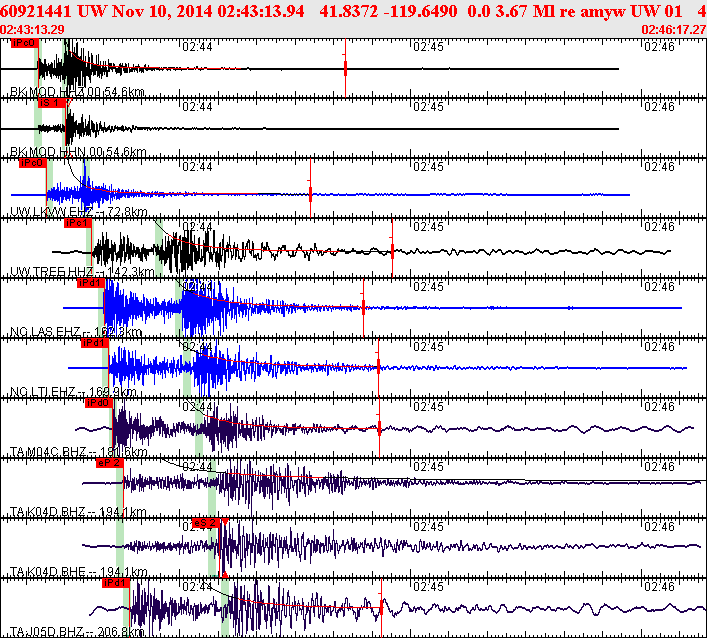Click the red coda end marker on NC LTI EHZ
The height and width of the screenshot is (638, 707).
pos(378,367)
